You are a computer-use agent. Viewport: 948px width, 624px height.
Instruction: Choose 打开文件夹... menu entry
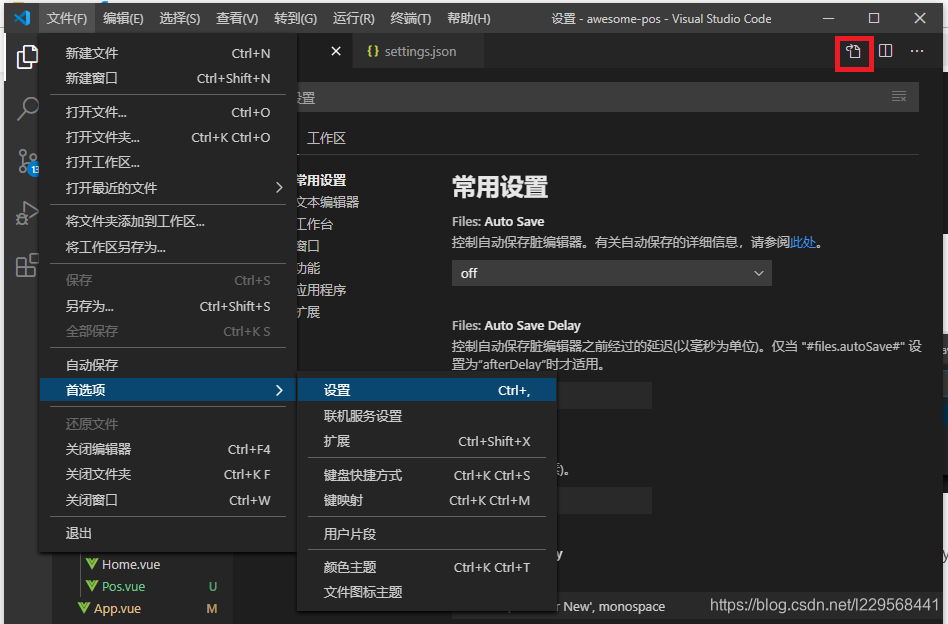168,138
